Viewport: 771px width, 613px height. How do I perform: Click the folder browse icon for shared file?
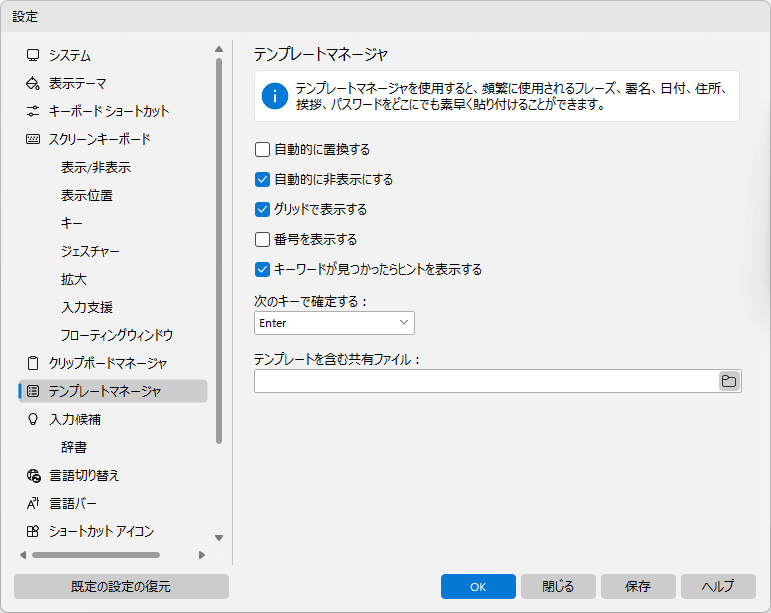[729, 381]
